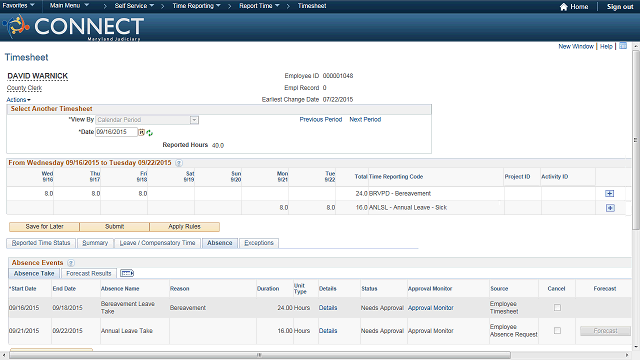Click the horizontal page scrollbar
Screen dimensions: 640x360
[260, 355]
